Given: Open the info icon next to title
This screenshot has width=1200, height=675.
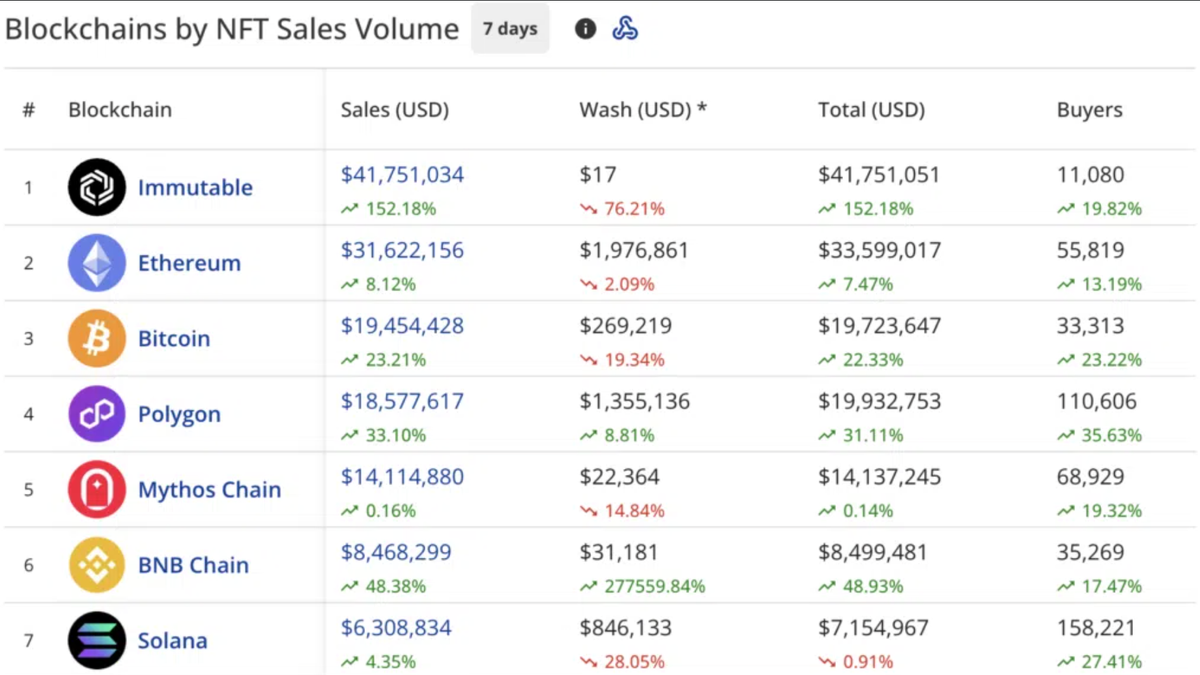Looking at the screenshot, I should 586,29.
